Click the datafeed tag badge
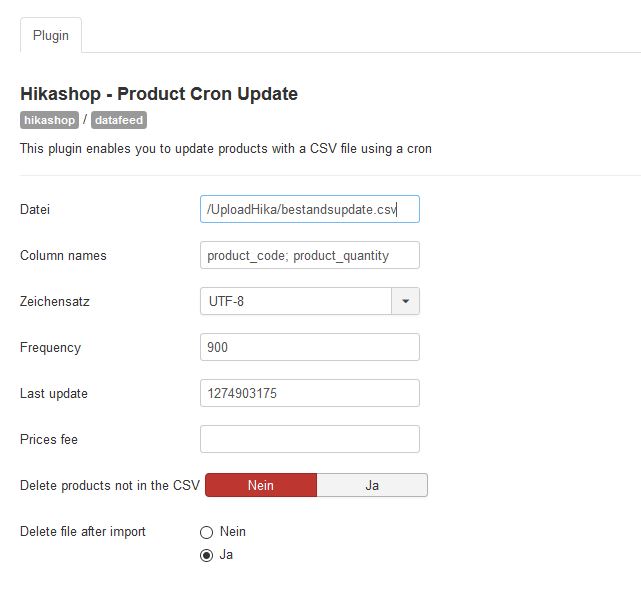The image size is (641, 589). [119, 120]
